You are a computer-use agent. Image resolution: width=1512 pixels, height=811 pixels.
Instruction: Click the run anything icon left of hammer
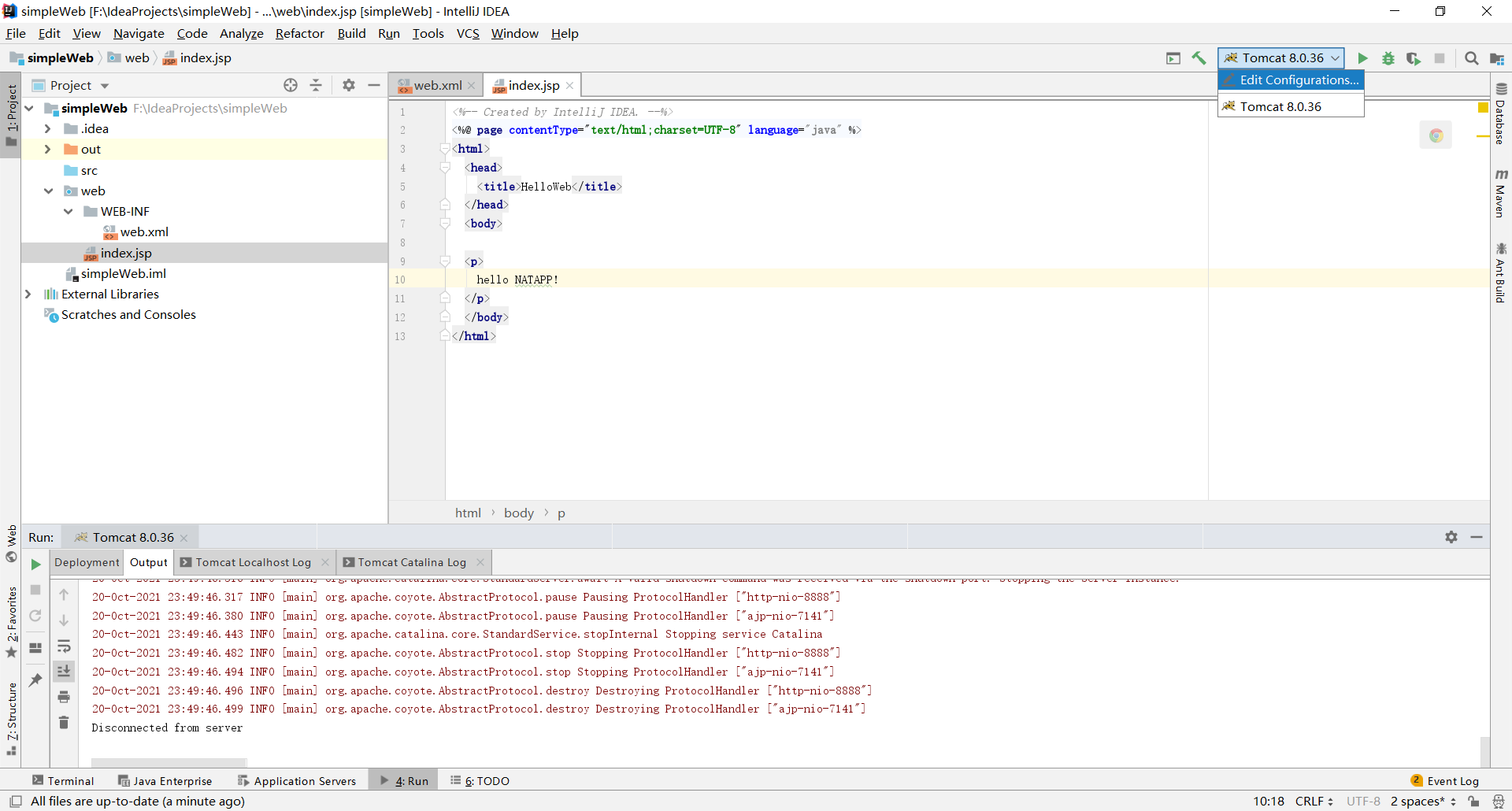tap(1173, 58)
